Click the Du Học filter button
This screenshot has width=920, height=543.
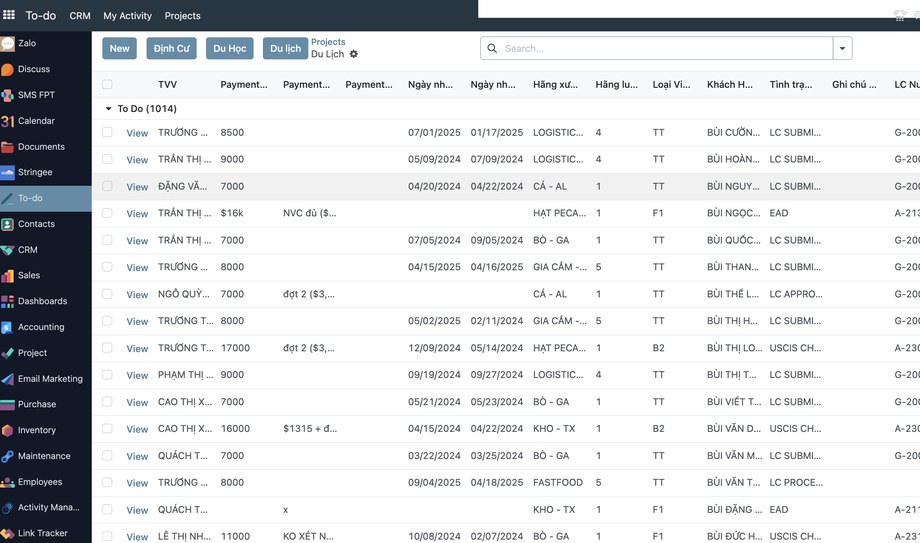(x=229, y=48)
